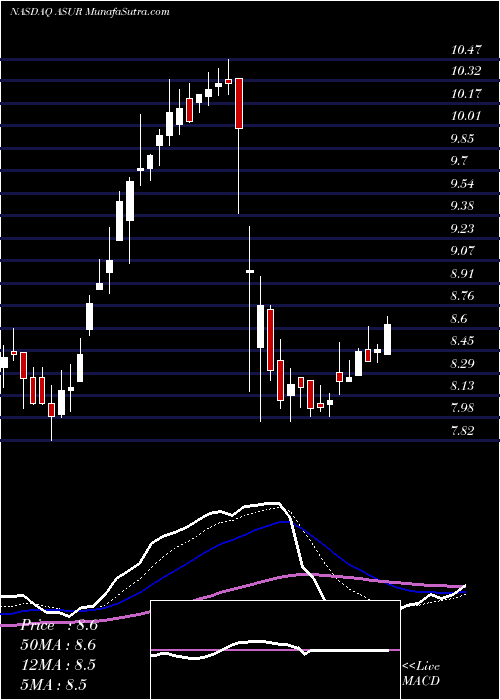
Task: Click the 10.32 price axis label
Action: point(466,71)
